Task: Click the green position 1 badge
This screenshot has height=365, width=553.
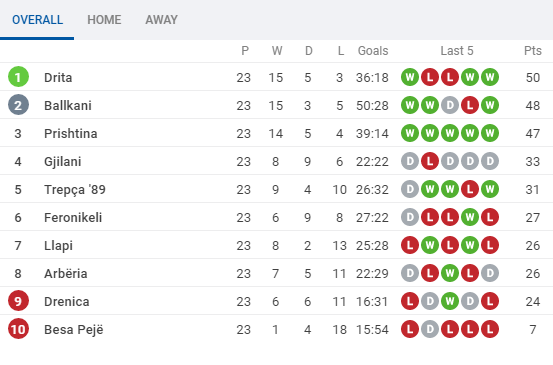Action: [18, 77]
